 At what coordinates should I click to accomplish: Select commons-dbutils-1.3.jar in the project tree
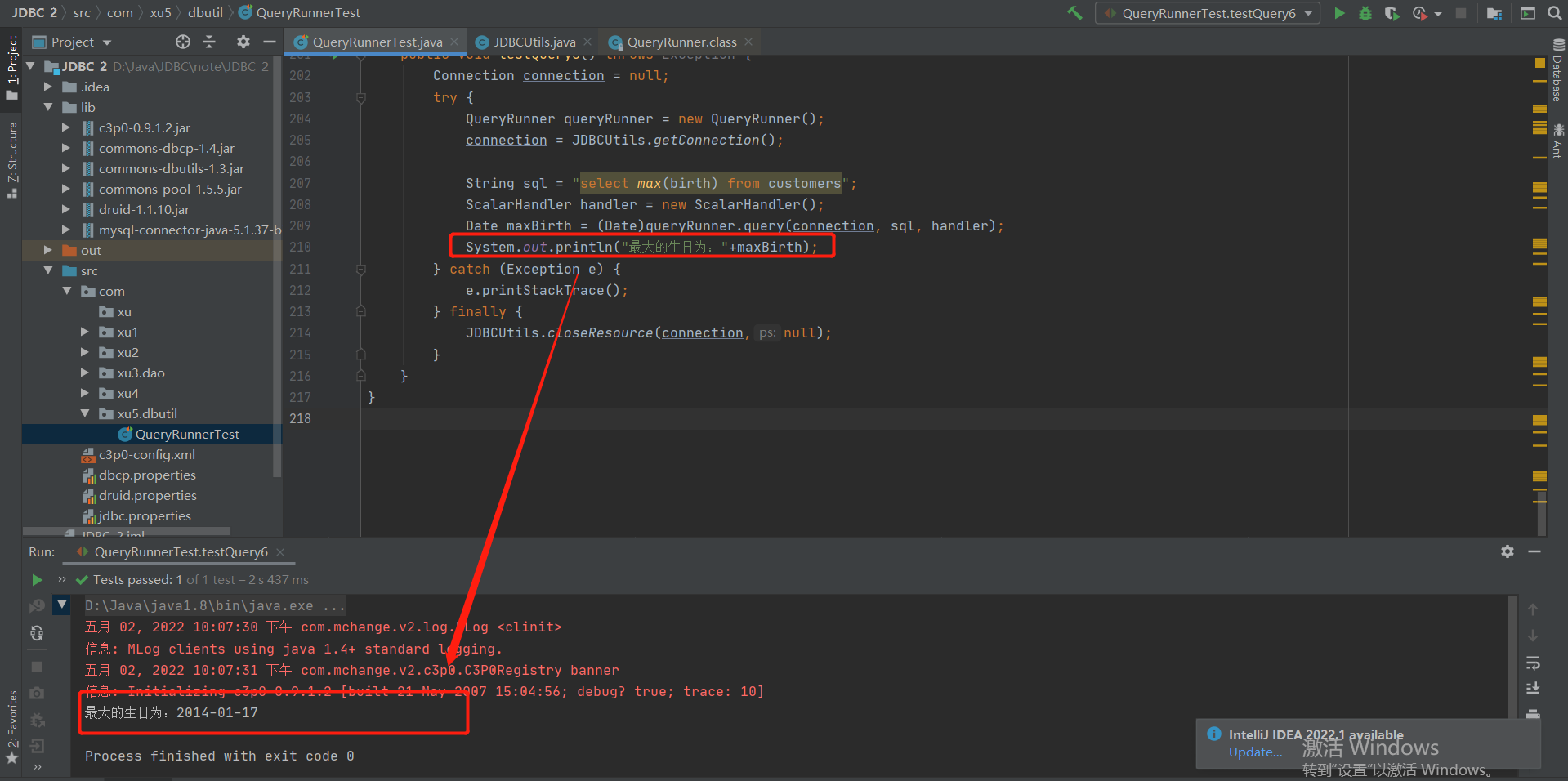pos(171,168)
